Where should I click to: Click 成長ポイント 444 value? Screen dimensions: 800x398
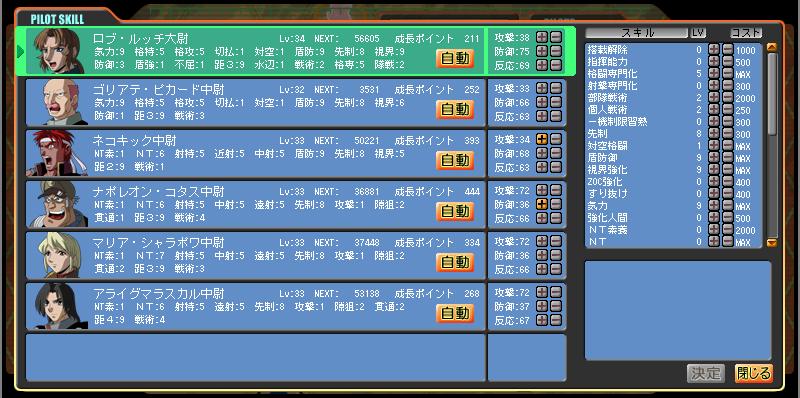point(472,191)
